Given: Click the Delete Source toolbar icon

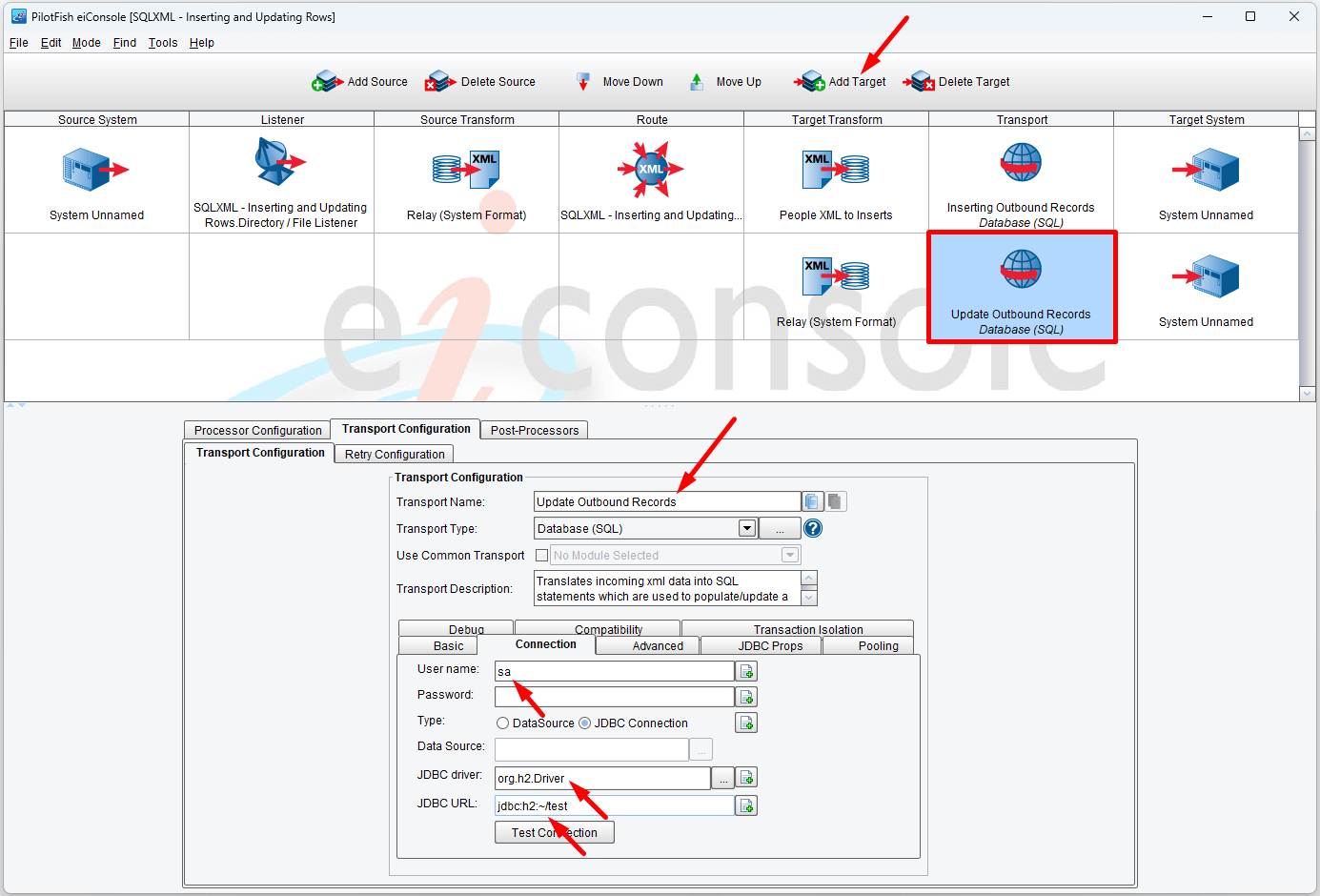Looking at the screenshot, I should (440, 82).
